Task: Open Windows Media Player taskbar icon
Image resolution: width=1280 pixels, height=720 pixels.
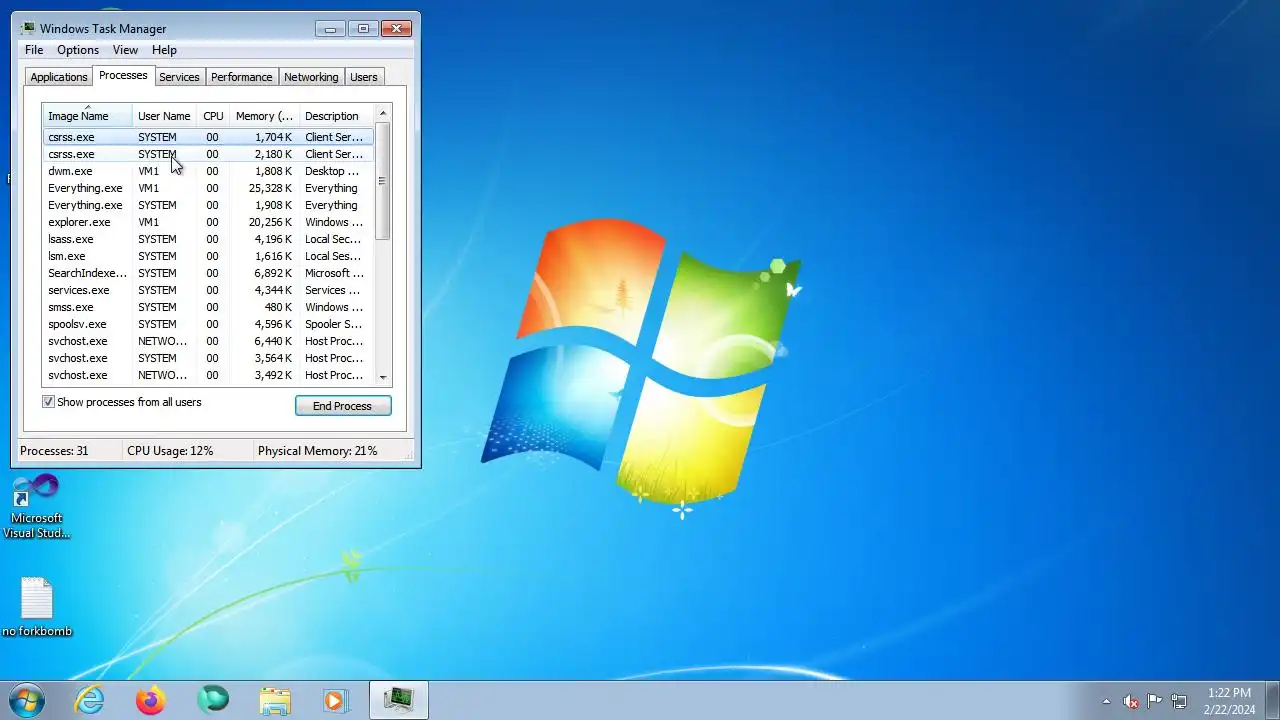Action: 335,700
